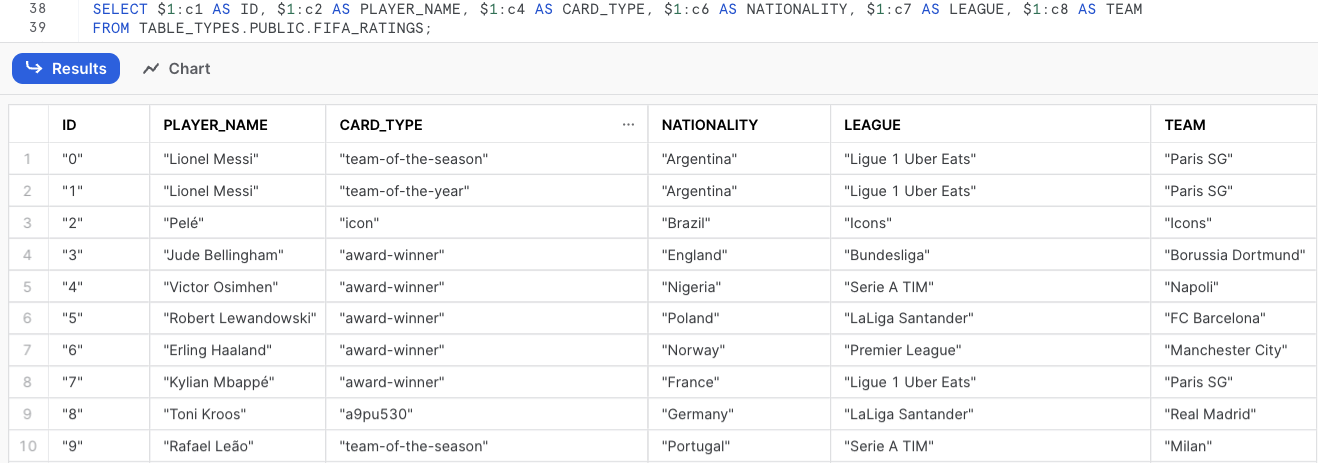Click the "Milan" team cell

[1234, 446]
